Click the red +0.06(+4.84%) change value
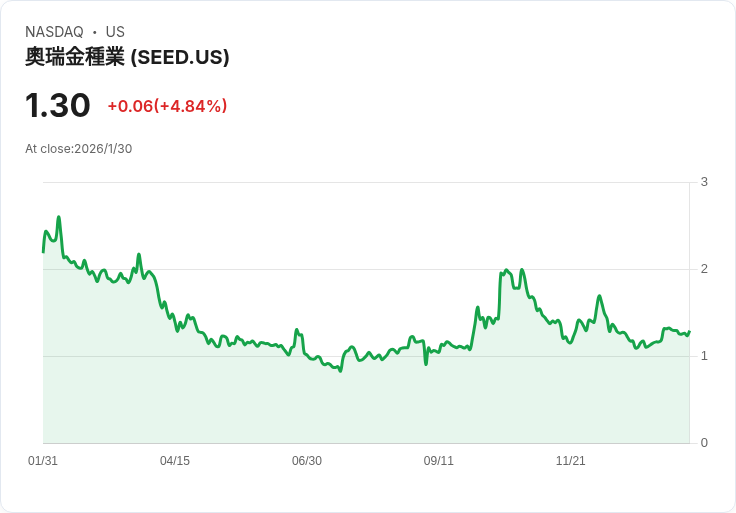Image resolution: width=736 pixels, height=513 pixels. click(x=167, y=106)
